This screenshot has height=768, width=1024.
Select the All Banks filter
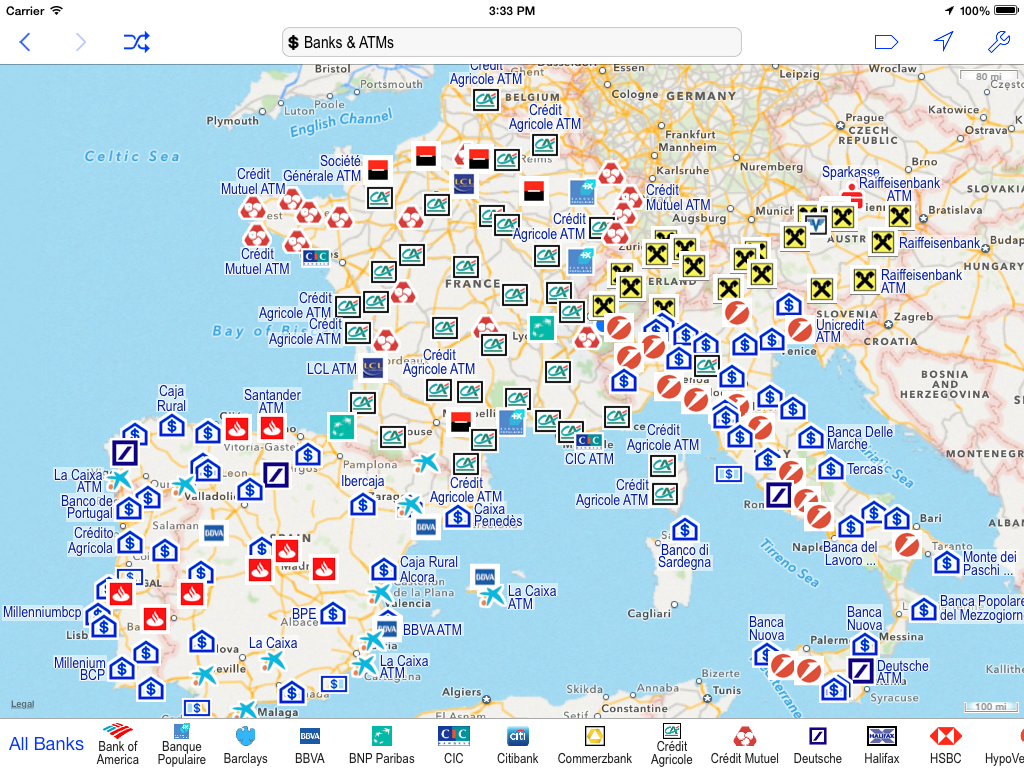(46, 744)
